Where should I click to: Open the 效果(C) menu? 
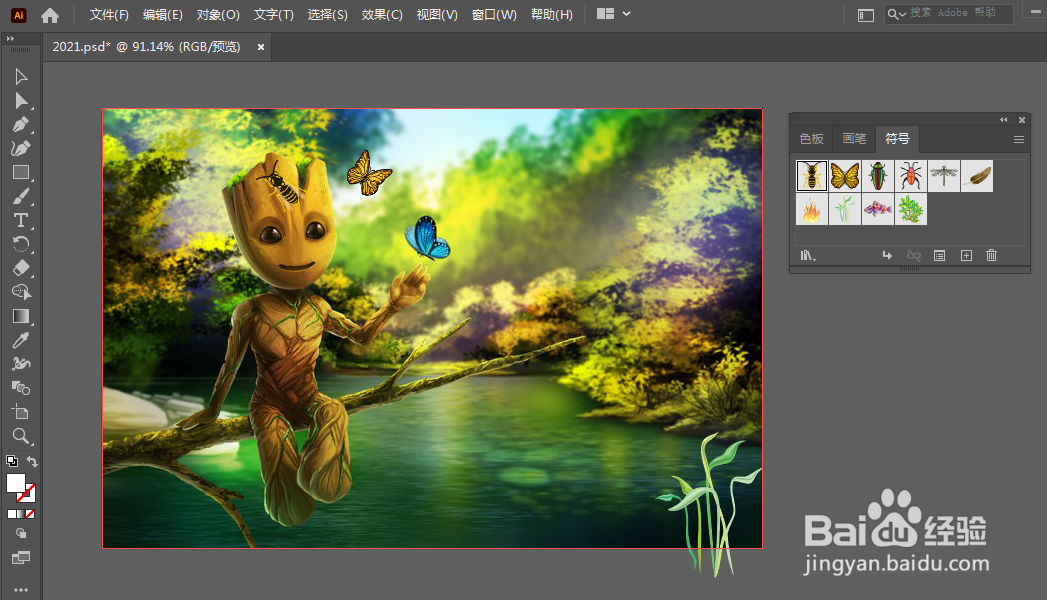pos(382,15)
